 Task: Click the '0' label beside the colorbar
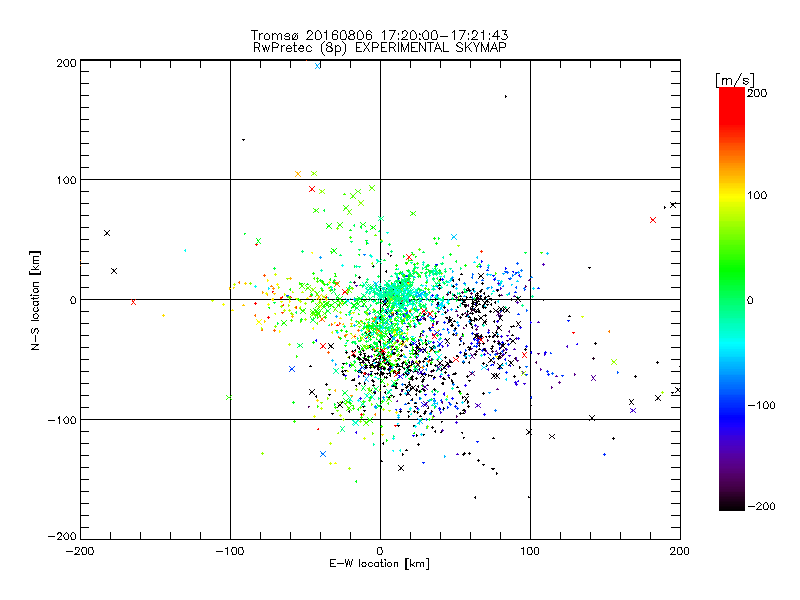(x=750, y=300)
